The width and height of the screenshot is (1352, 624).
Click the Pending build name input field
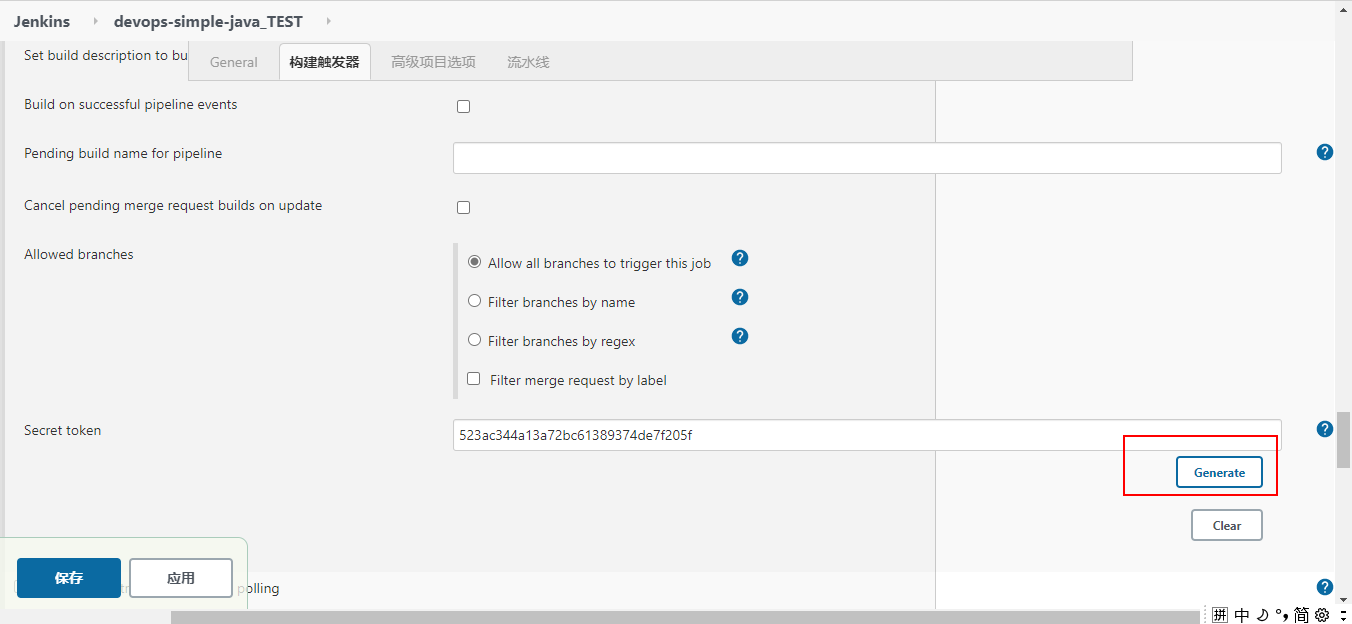(867, 158)
